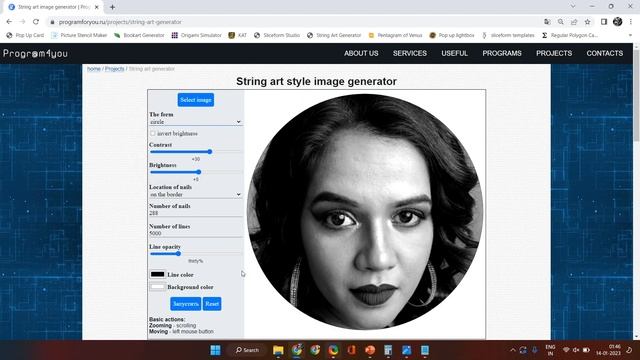This screenshot has height=360, width=640.
Task: Open a new browser tab with plus
Action: pos(112,7)
